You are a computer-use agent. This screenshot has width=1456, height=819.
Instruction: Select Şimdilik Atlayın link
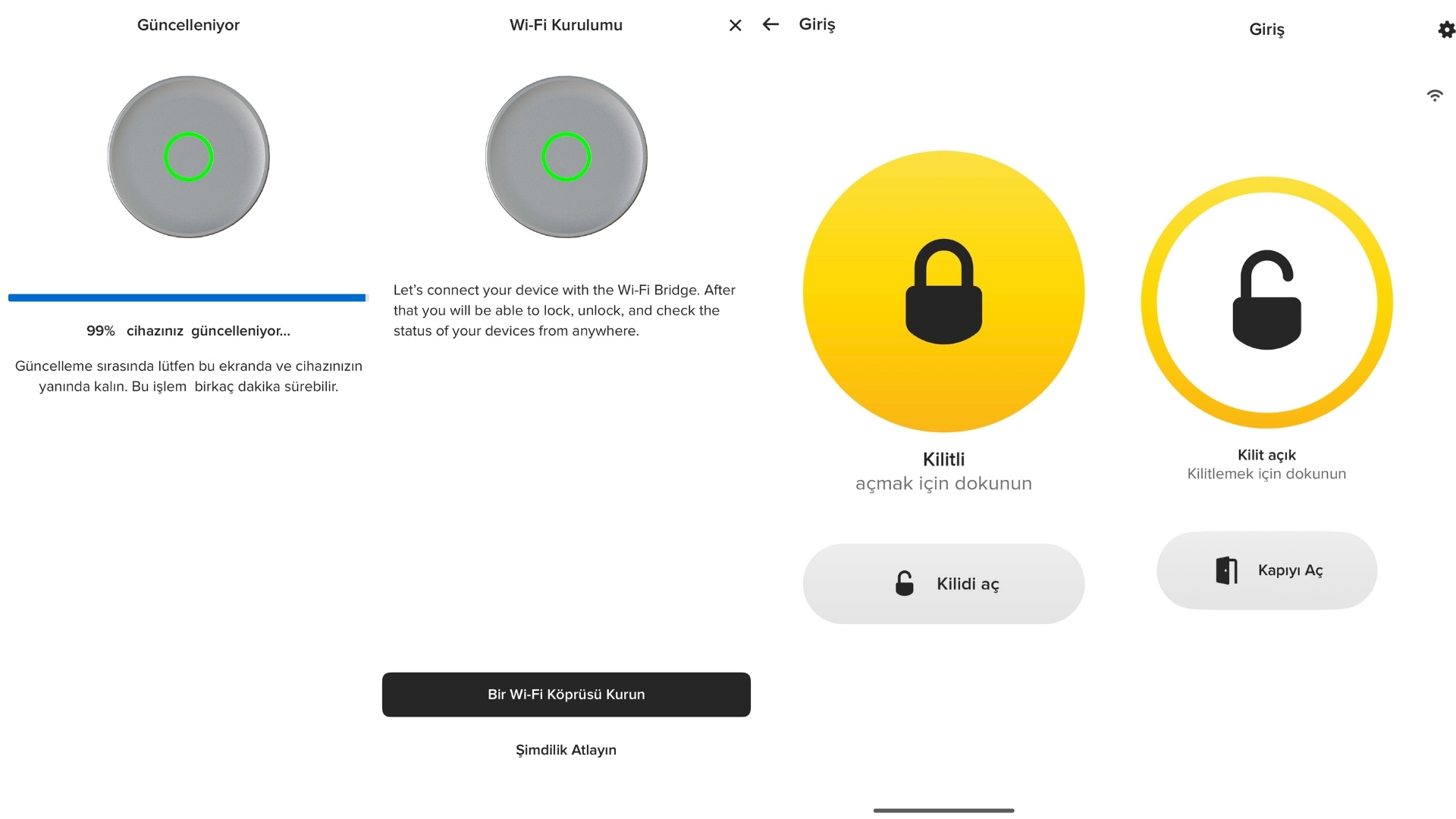(566, 750)
